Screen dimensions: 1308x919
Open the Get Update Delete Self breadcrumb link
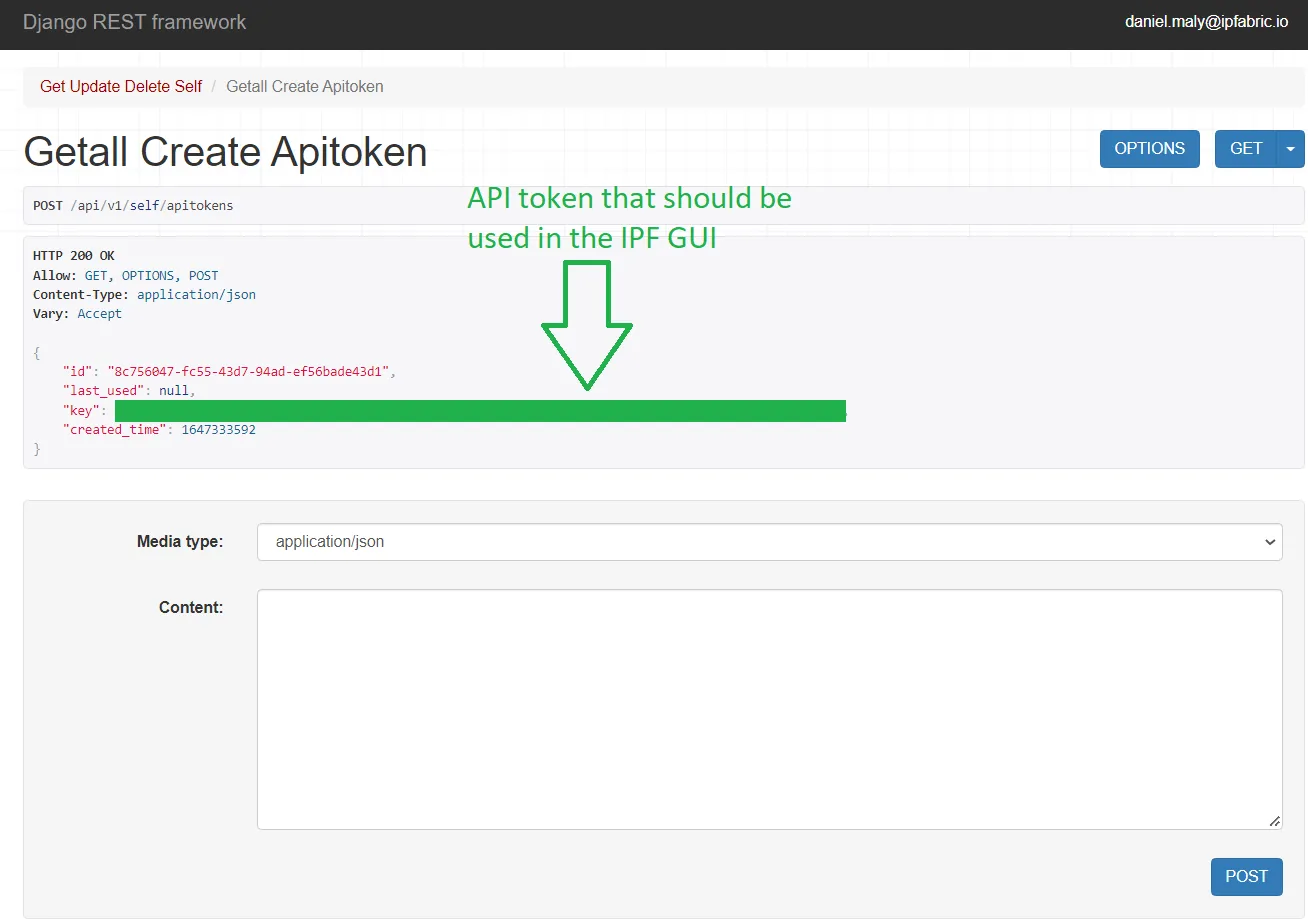(x=120, y=86)
